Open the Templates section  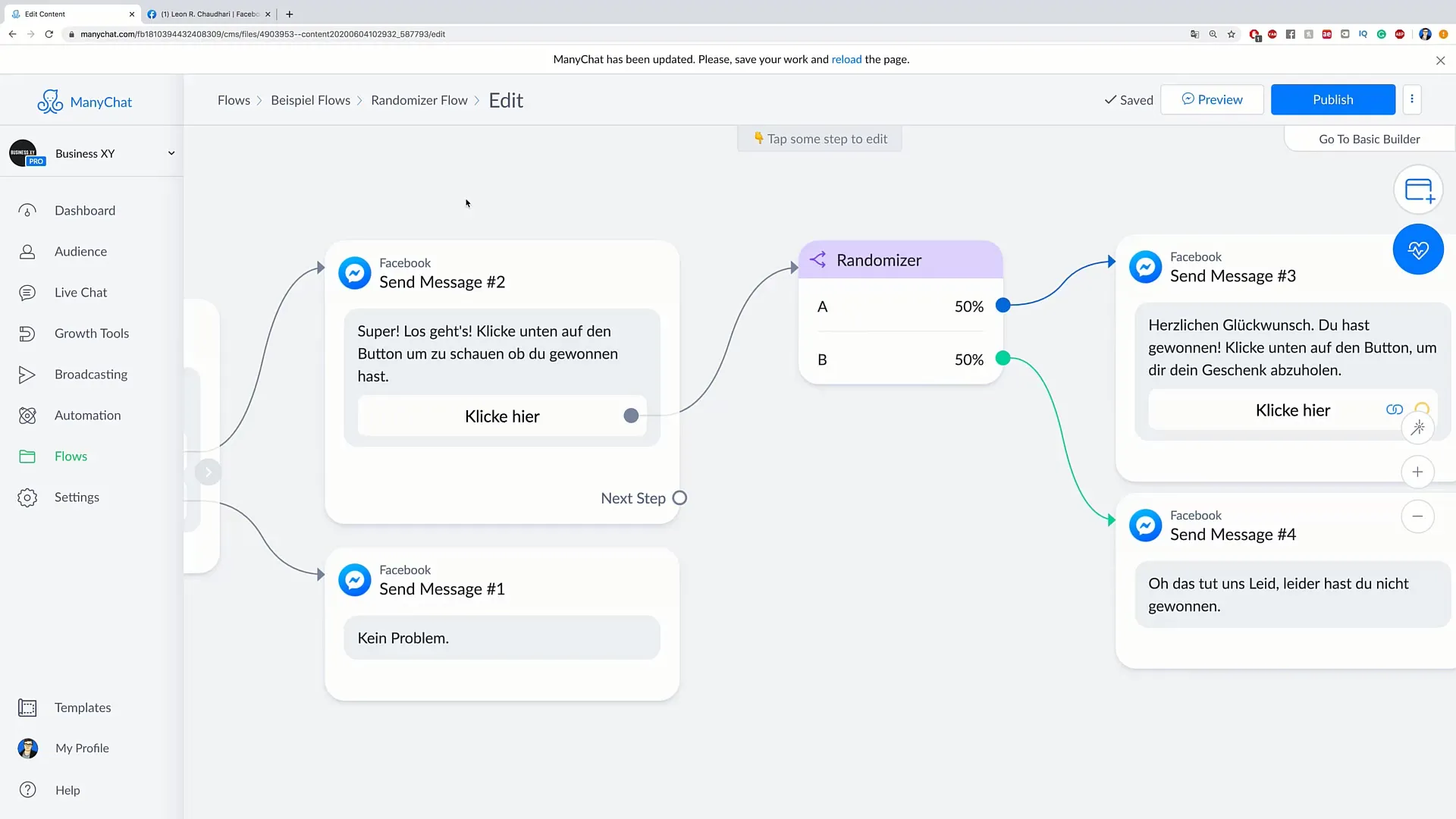tap(82, 707)
